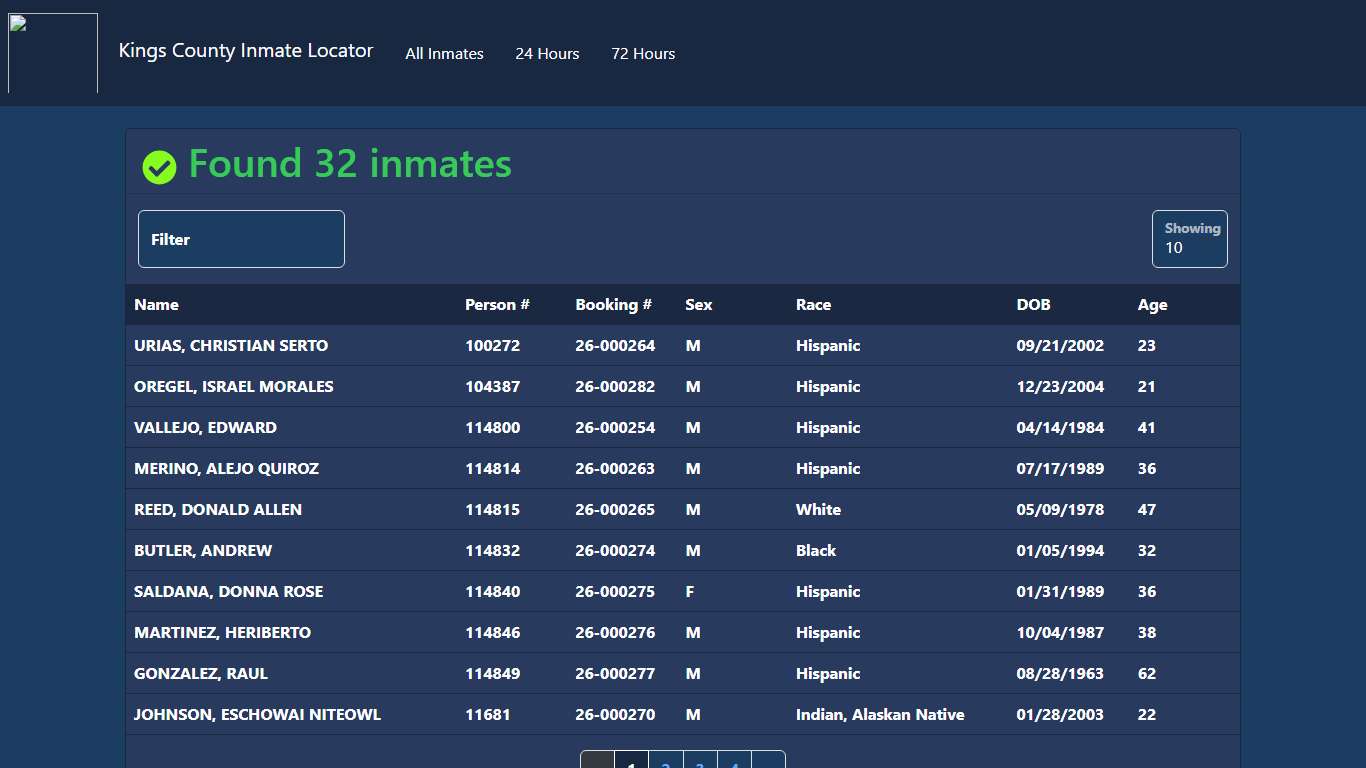
Task: Switch to the 24 Hours view
Action: point(547,54)
